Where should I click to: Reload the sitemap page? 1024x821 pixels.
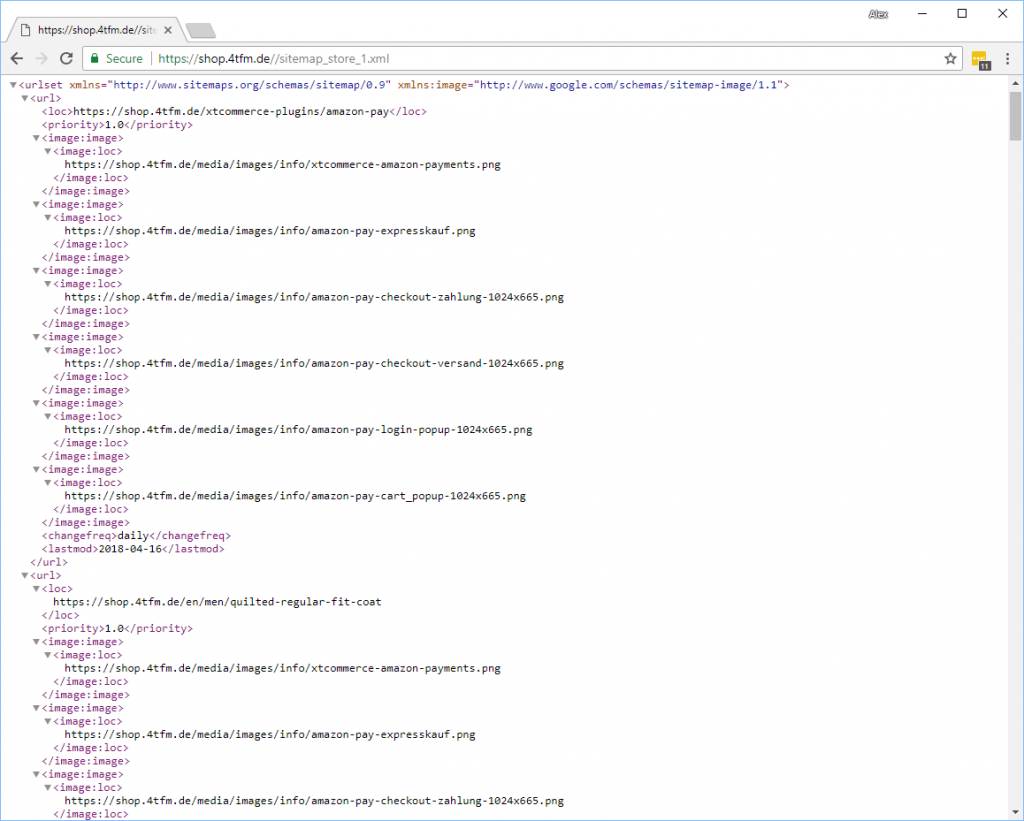point(66,59)
